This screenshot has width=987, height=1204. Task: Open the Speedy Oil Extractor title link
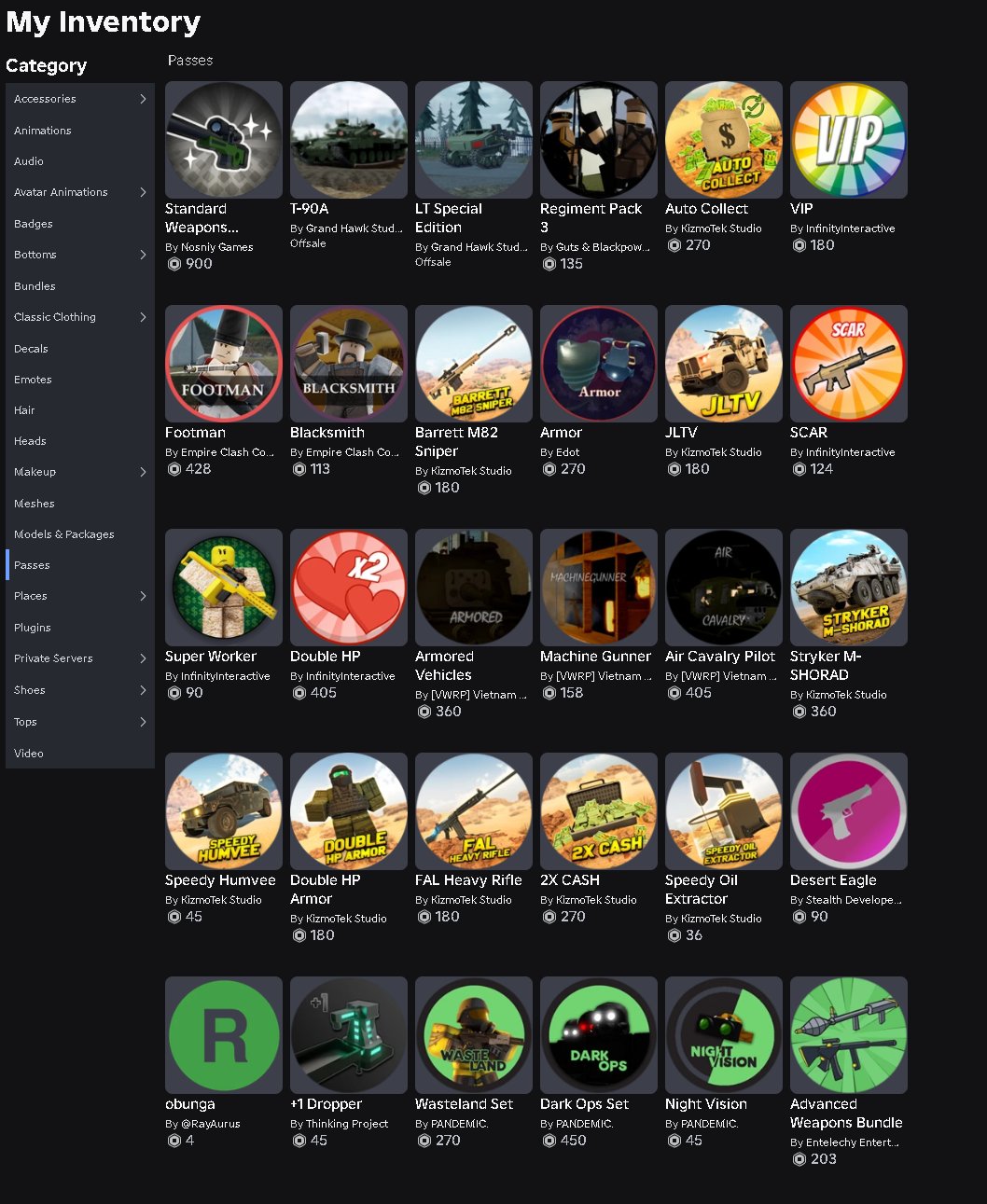click(x=702, y=890)
